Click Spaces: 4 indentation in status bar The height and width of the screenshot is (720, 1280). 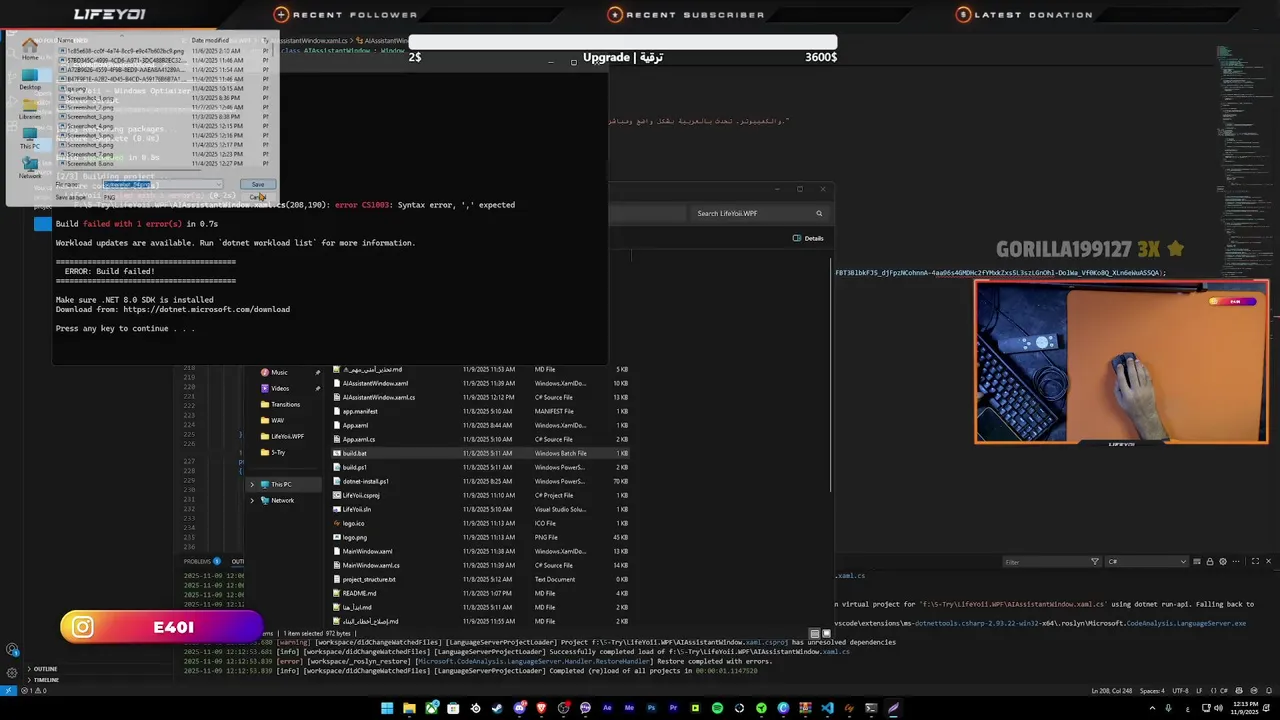pyautogui.click(x=1151, y=691)
